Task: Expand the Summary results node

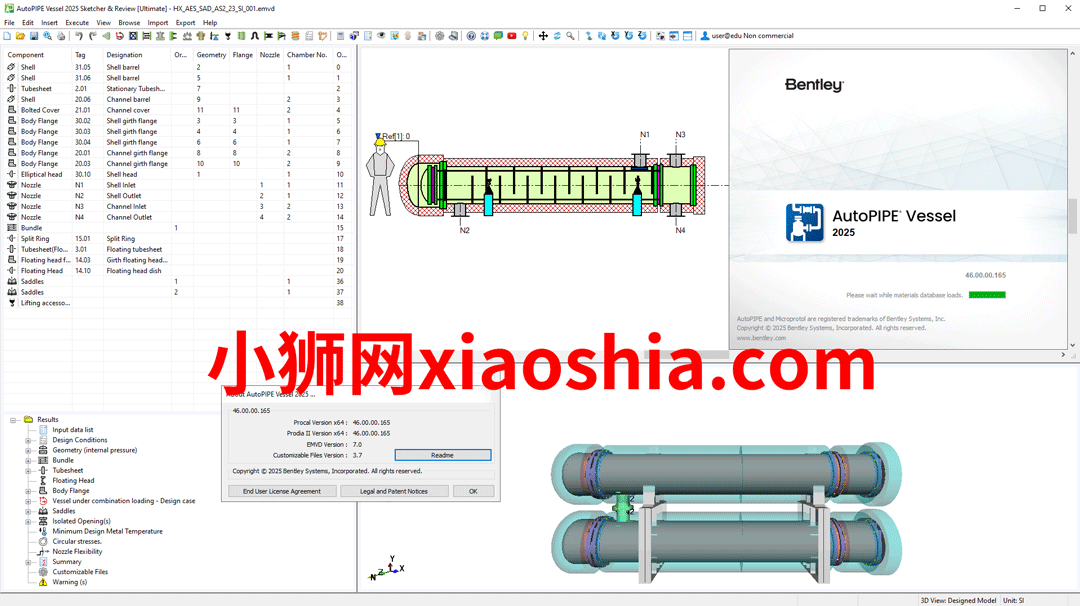Action: tap(28, 562)
